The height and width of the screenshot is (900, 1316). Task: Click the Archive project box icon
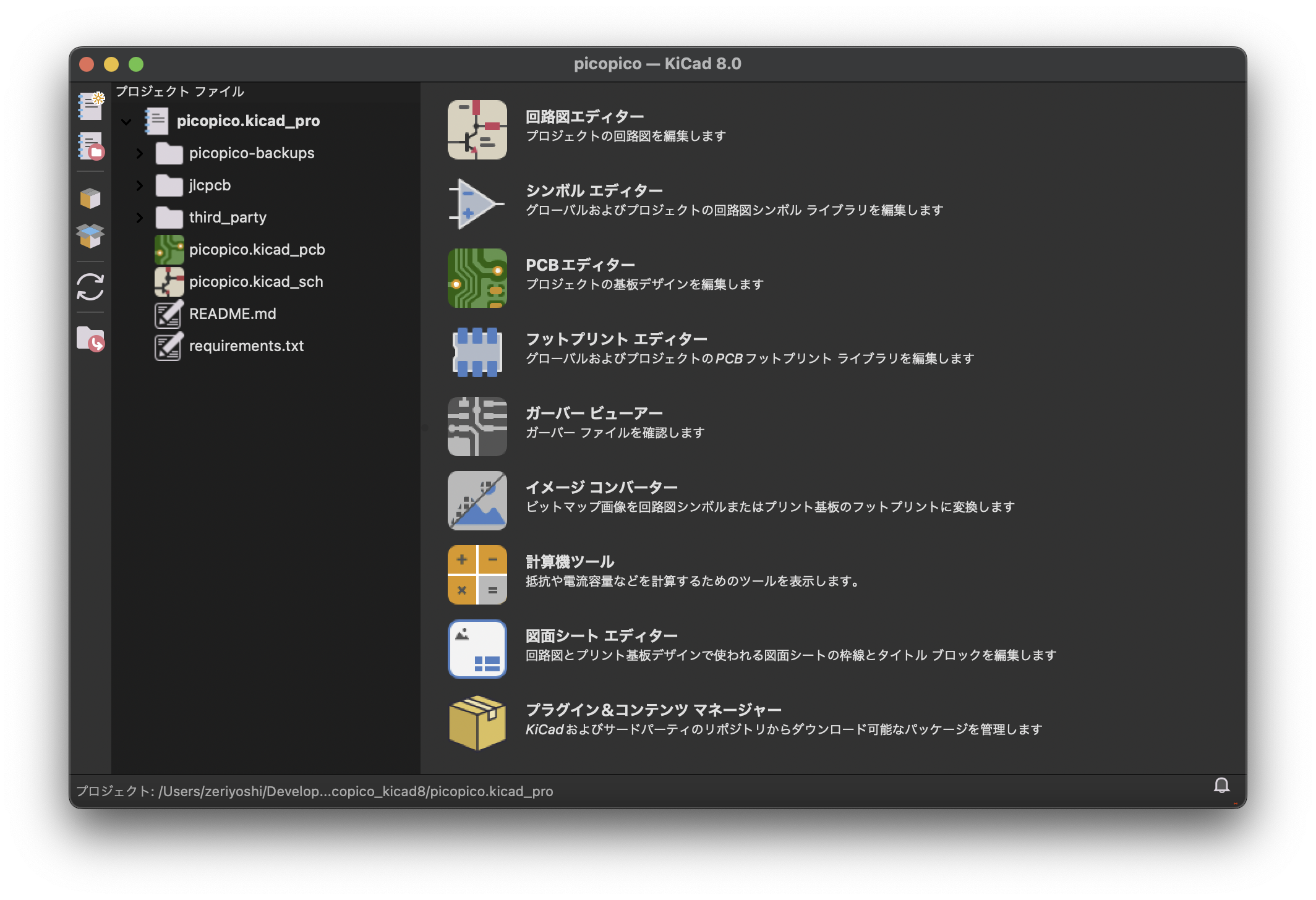[x=90, y=198]
